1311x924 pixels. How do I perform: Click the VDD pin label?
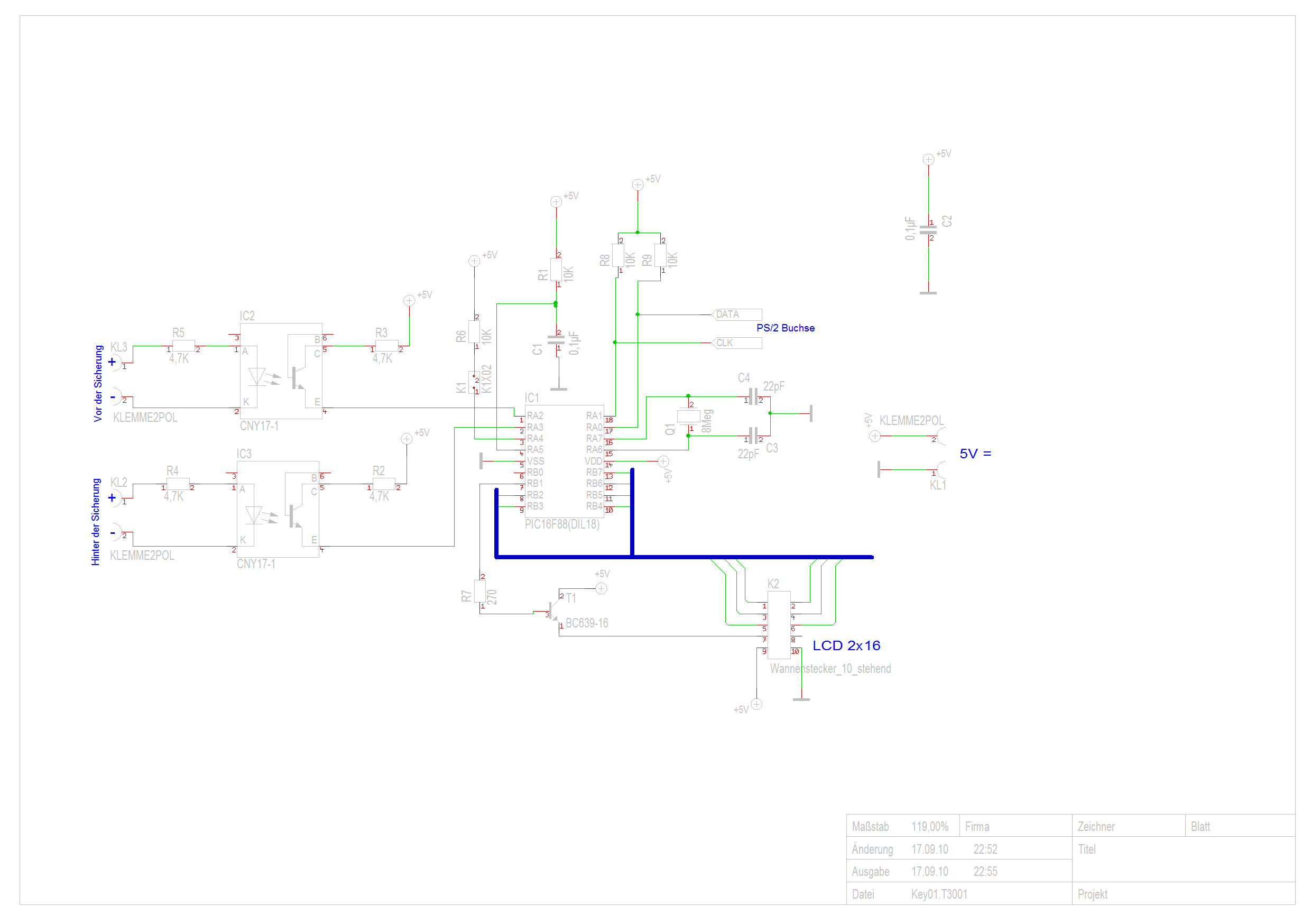coord(593,461)
